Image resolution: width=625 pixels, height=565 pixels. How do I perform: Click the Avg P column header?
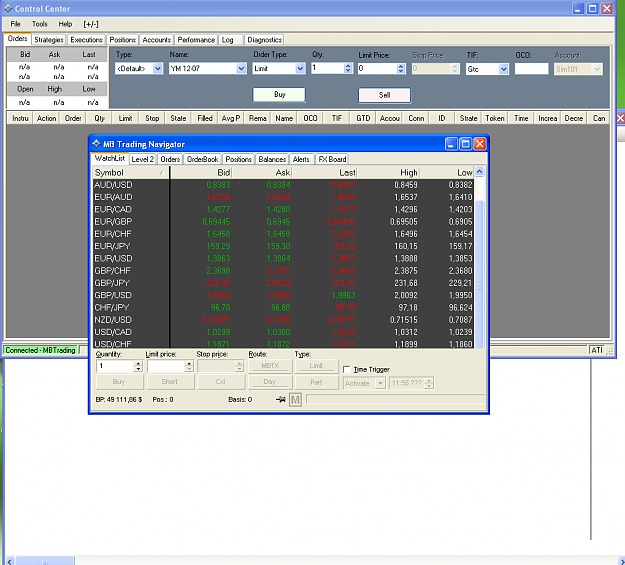click(231, 118)
